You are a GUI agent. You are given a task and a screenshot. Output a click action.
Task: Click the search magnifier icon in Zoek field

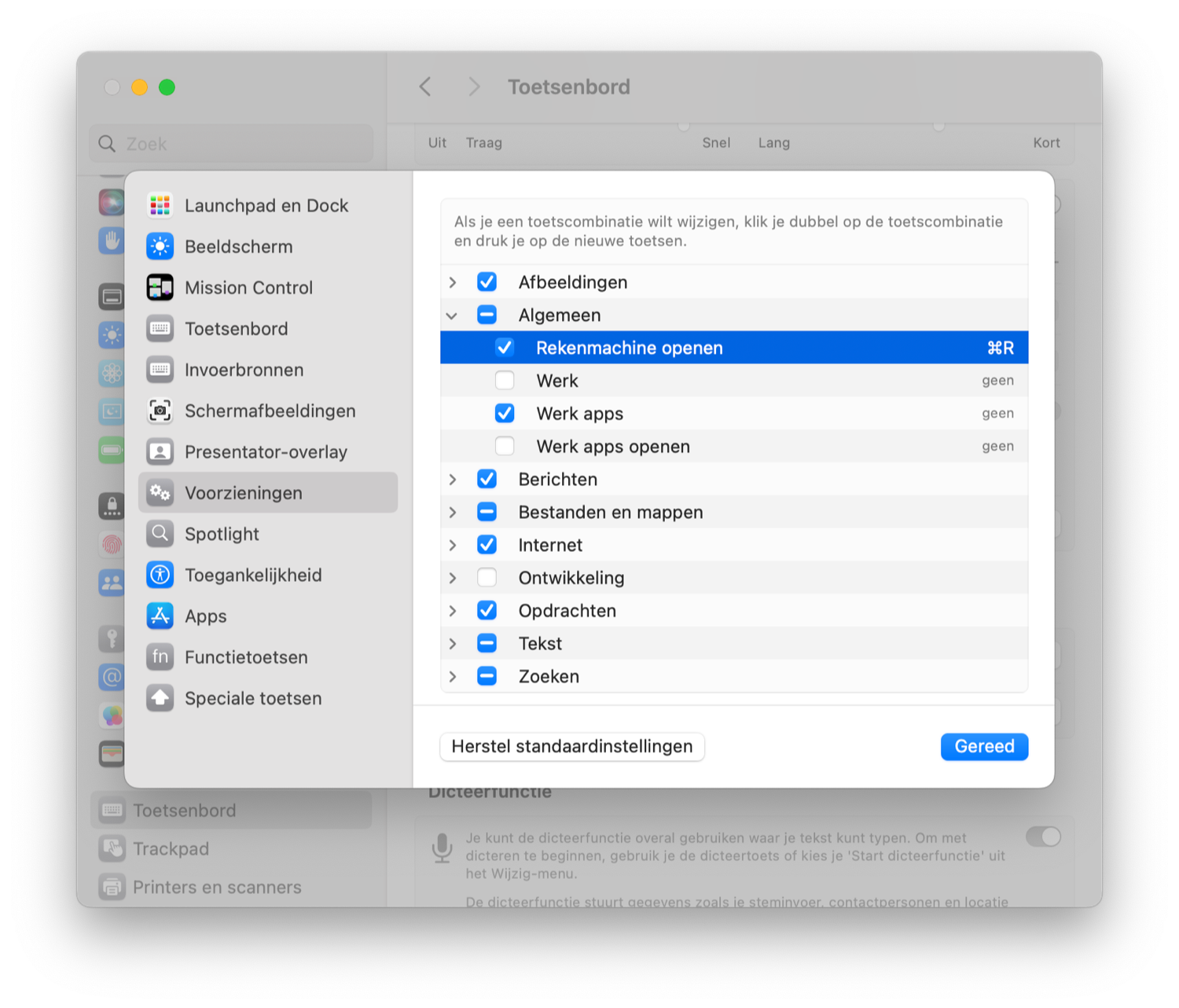107,144
